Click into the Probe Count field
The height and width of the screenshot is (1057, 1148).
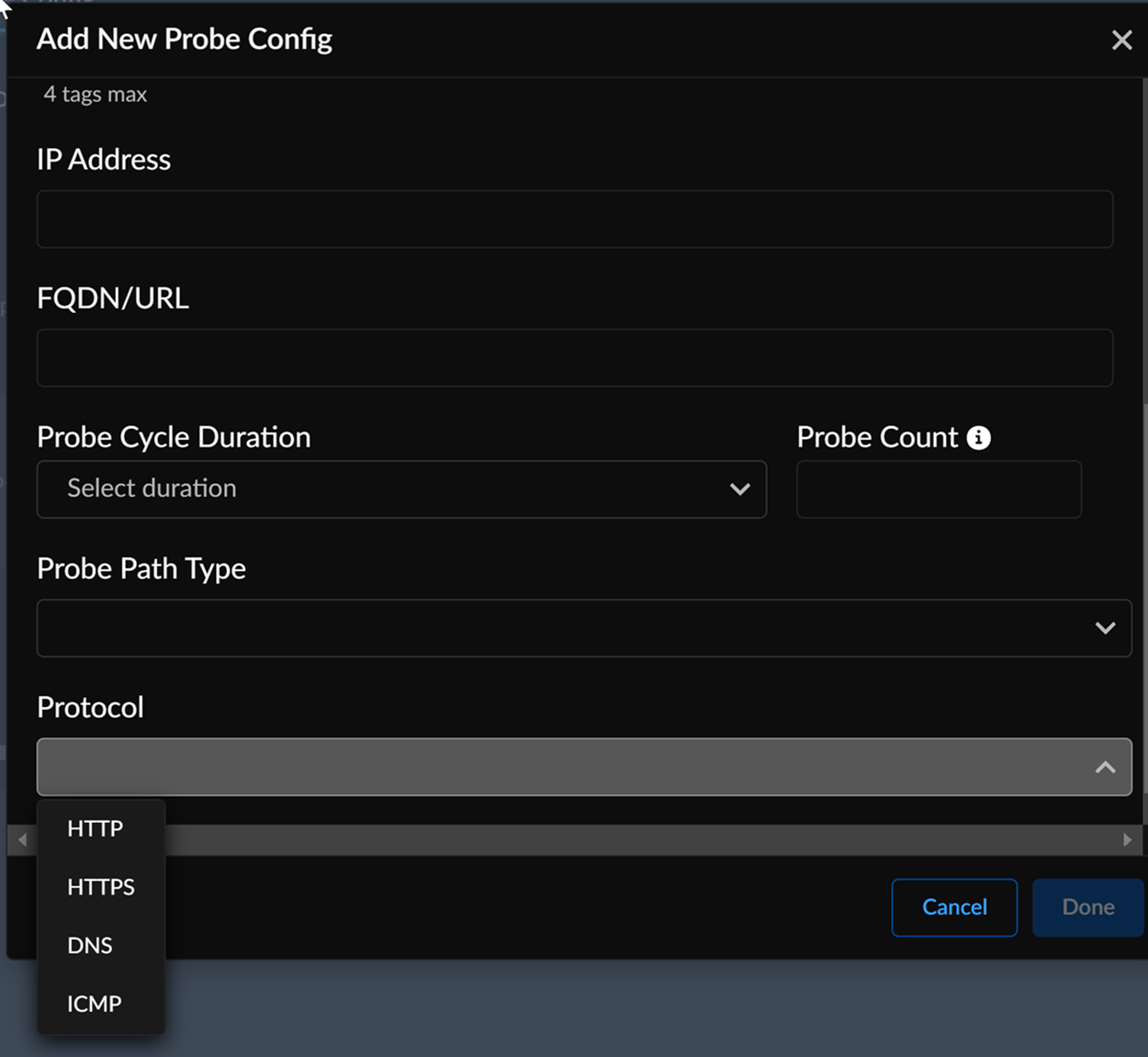pyautogui.click(x=939, y=489)
